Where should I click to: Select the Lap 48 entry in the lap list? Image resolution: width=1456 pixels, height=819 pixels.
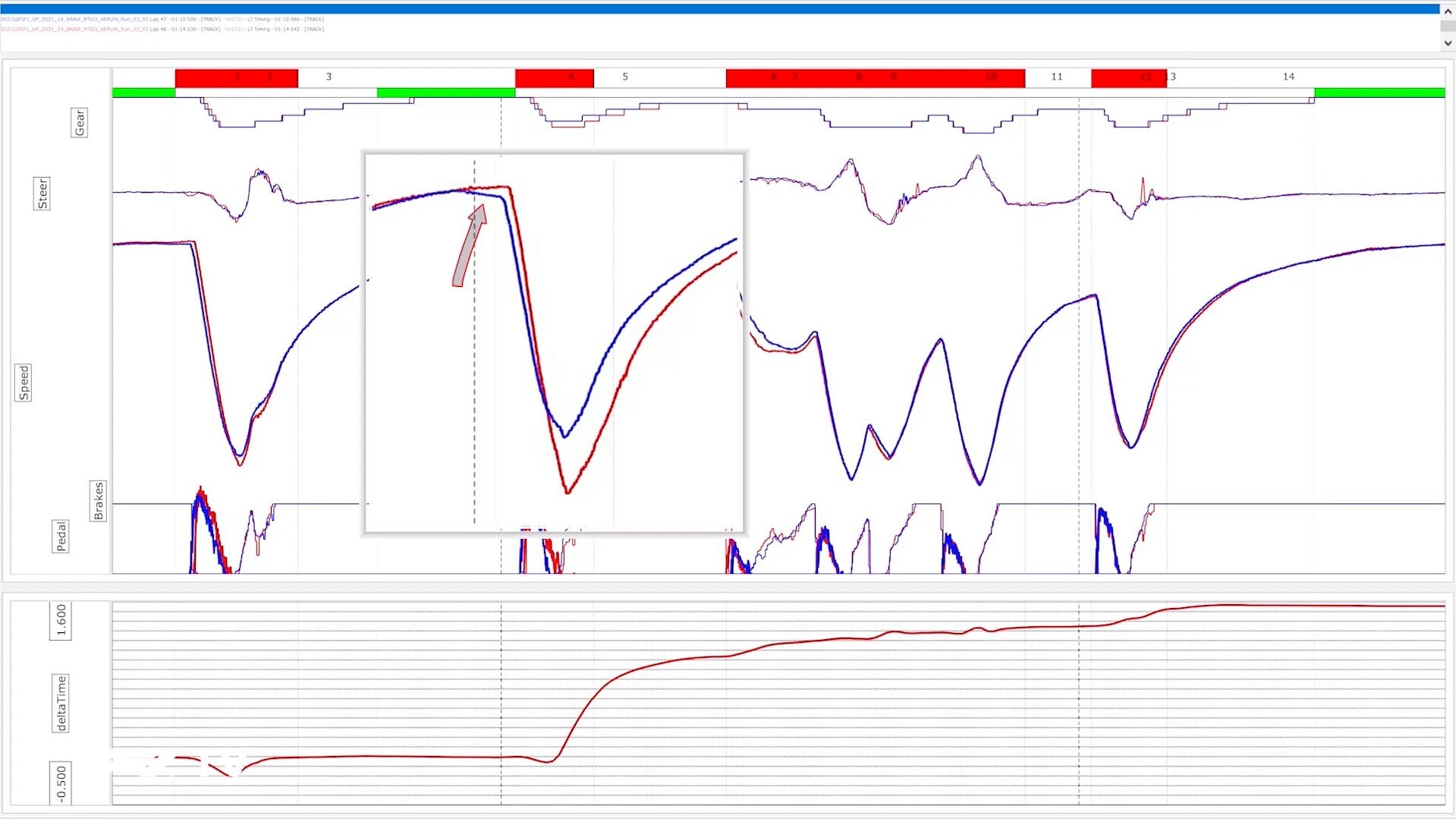coord(162,29)
